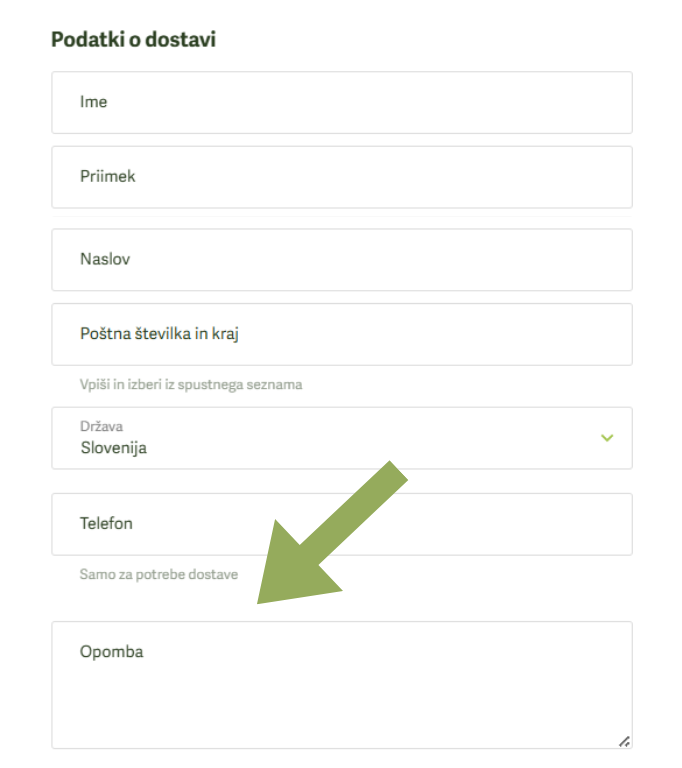Click hint text Samo za potrebe dostave
The width and height of the screenshot is (682, 768).
159,574
